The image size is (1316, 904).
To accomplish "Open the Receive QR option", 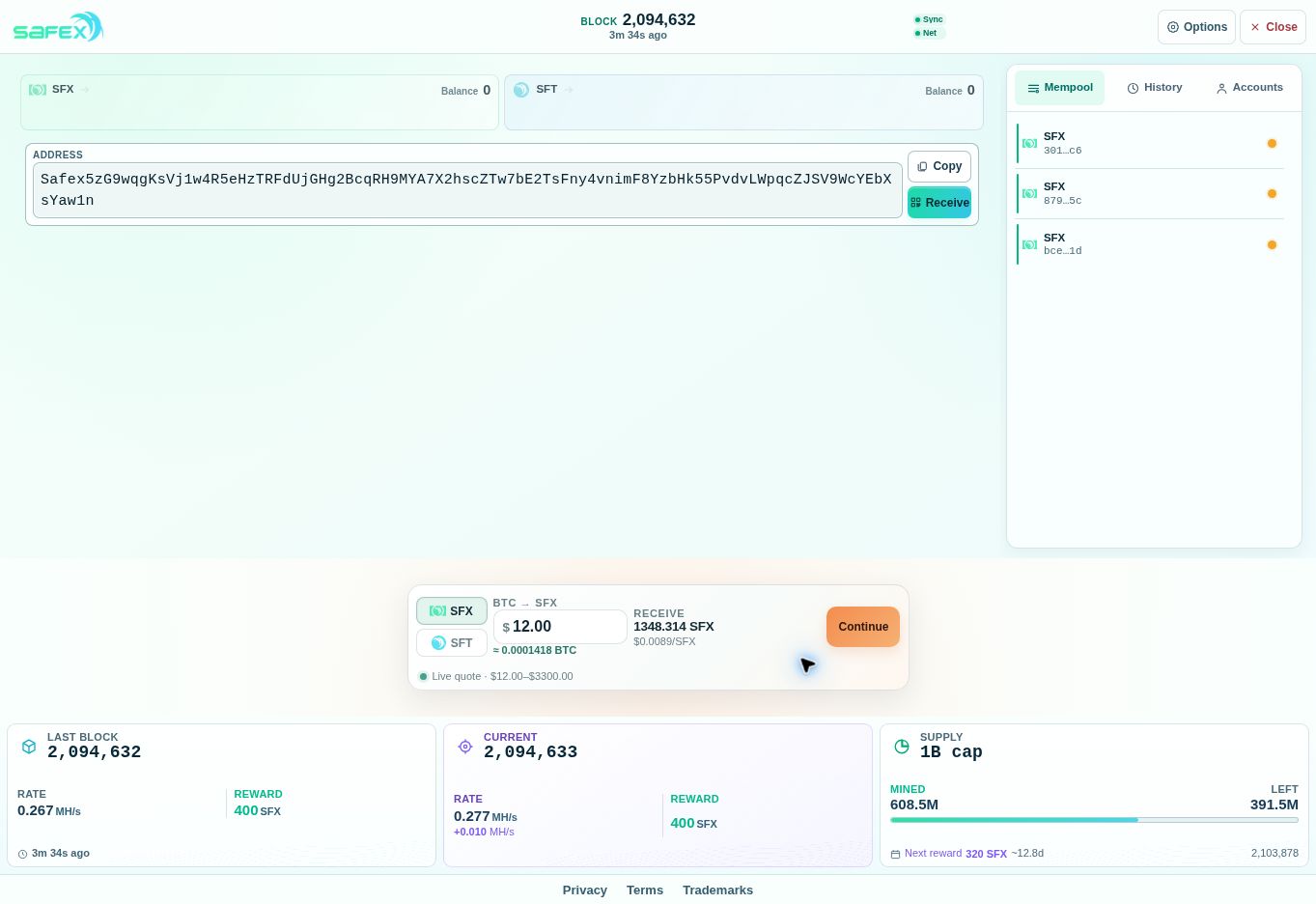I will 939,203.
